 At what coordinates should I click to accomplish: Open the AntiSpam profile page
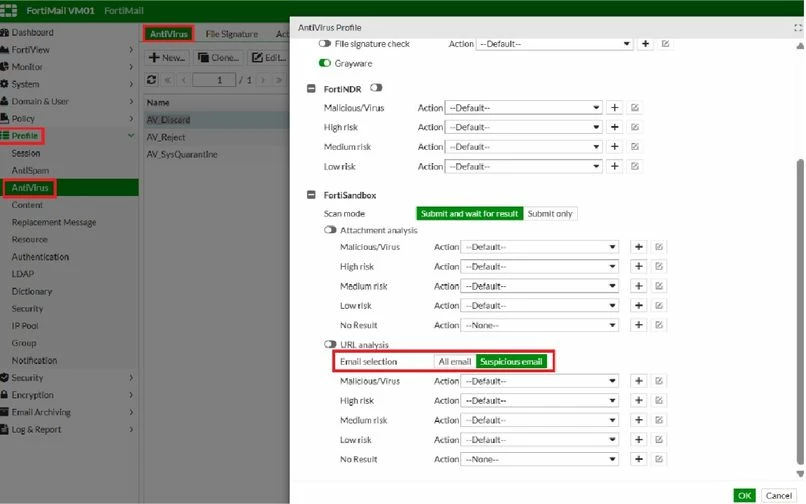click(x=30, y=170)
